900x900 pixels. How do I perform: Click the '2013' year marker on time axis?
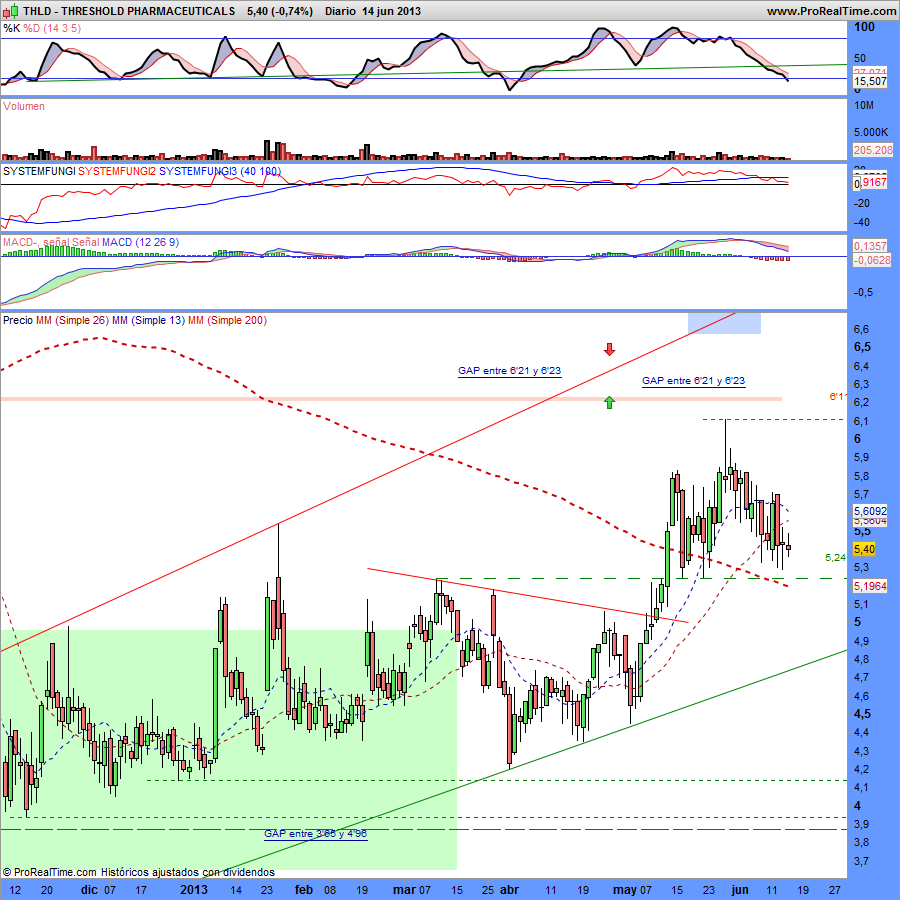[x=196, y=888]
